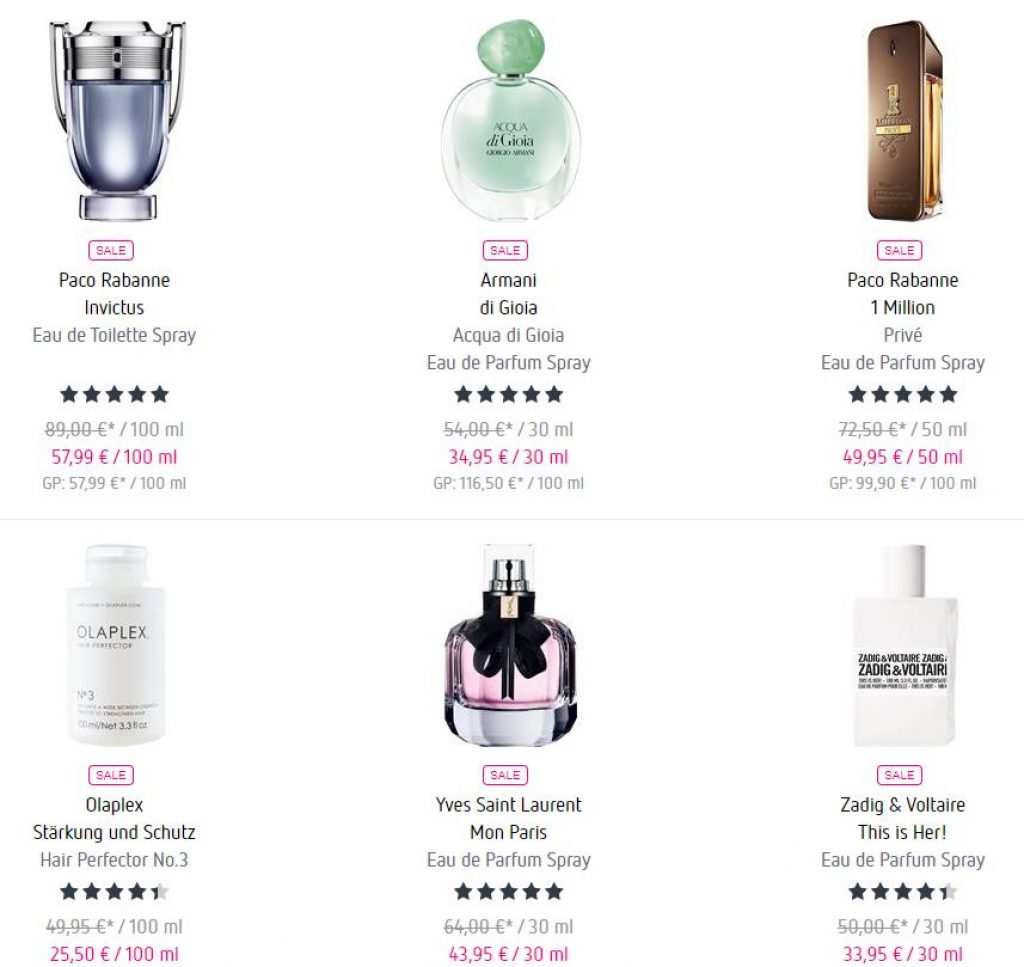Click the SALE badge under Invictus

tap(111, 250)
